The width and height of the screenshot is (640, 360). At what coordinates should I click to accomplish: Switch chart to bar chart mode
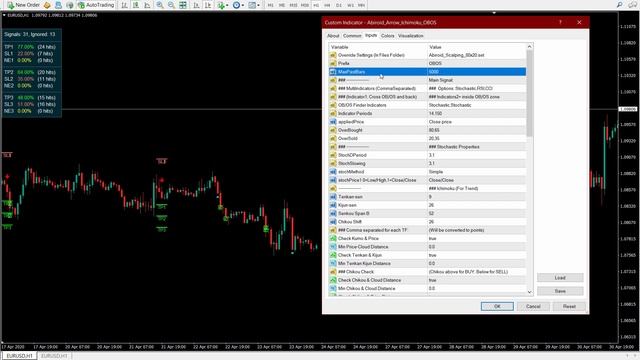[124, 5]
